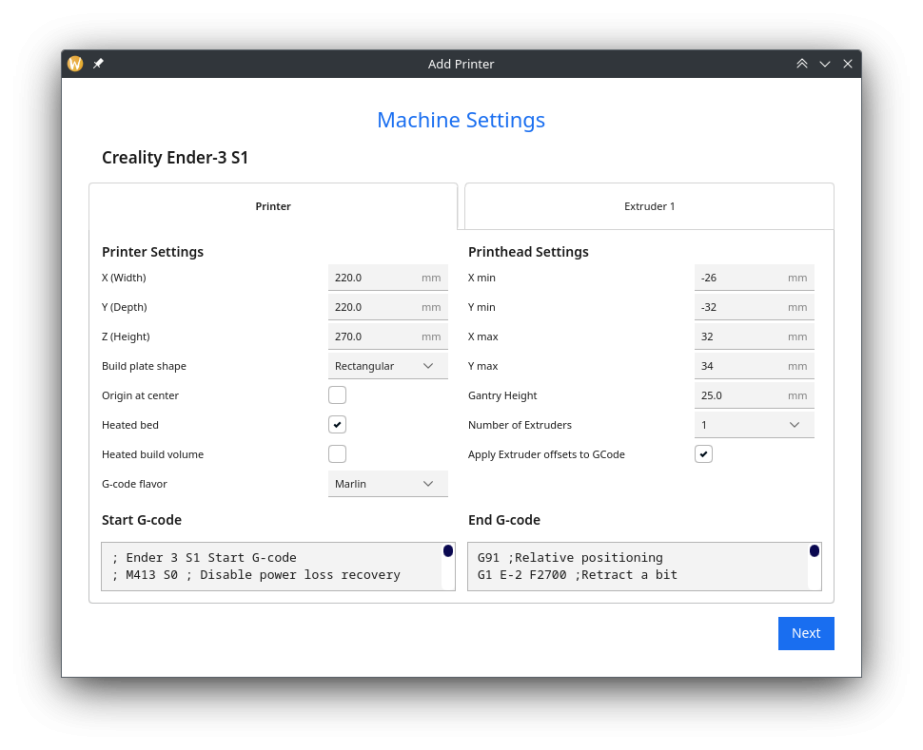Click inside the Start G-code text area
The width and height of the screenshot is (923, 750).
pyautogui.click(x=272, y=566)
